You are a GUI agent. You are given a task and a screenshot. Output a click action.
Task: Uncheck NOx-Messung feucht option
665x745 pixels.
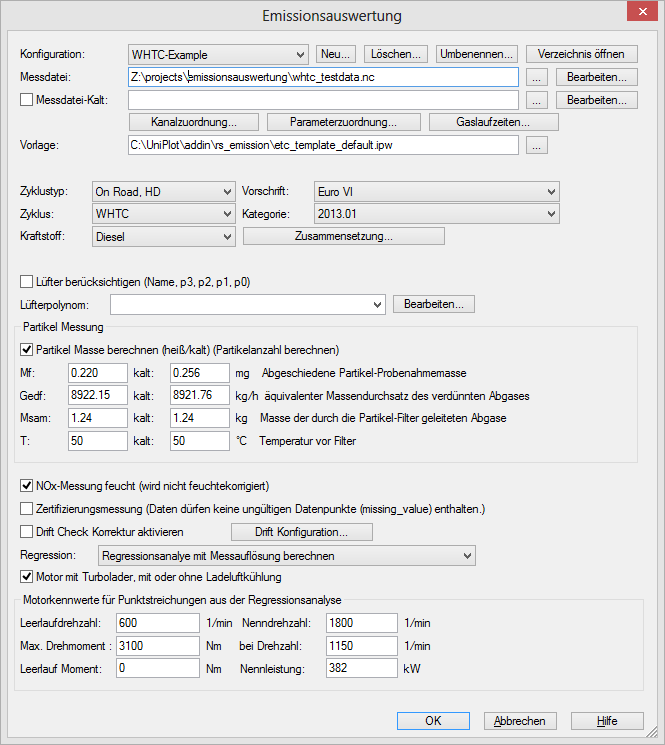[27, 486]
